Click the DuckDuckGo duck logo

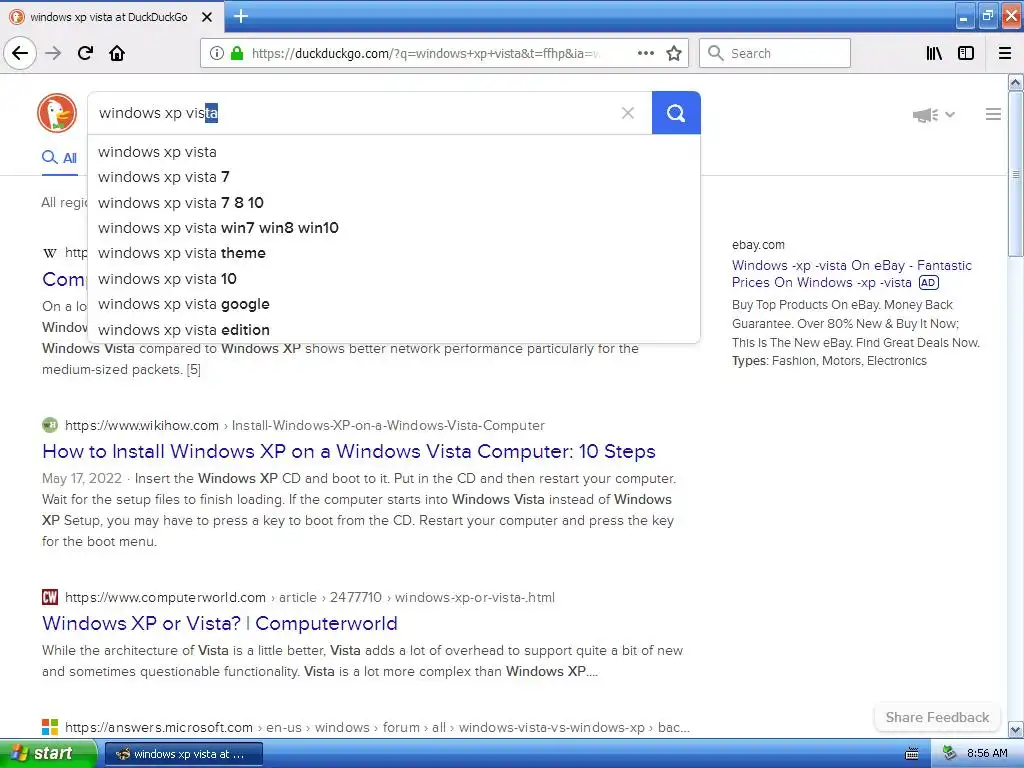coord(57,113)
